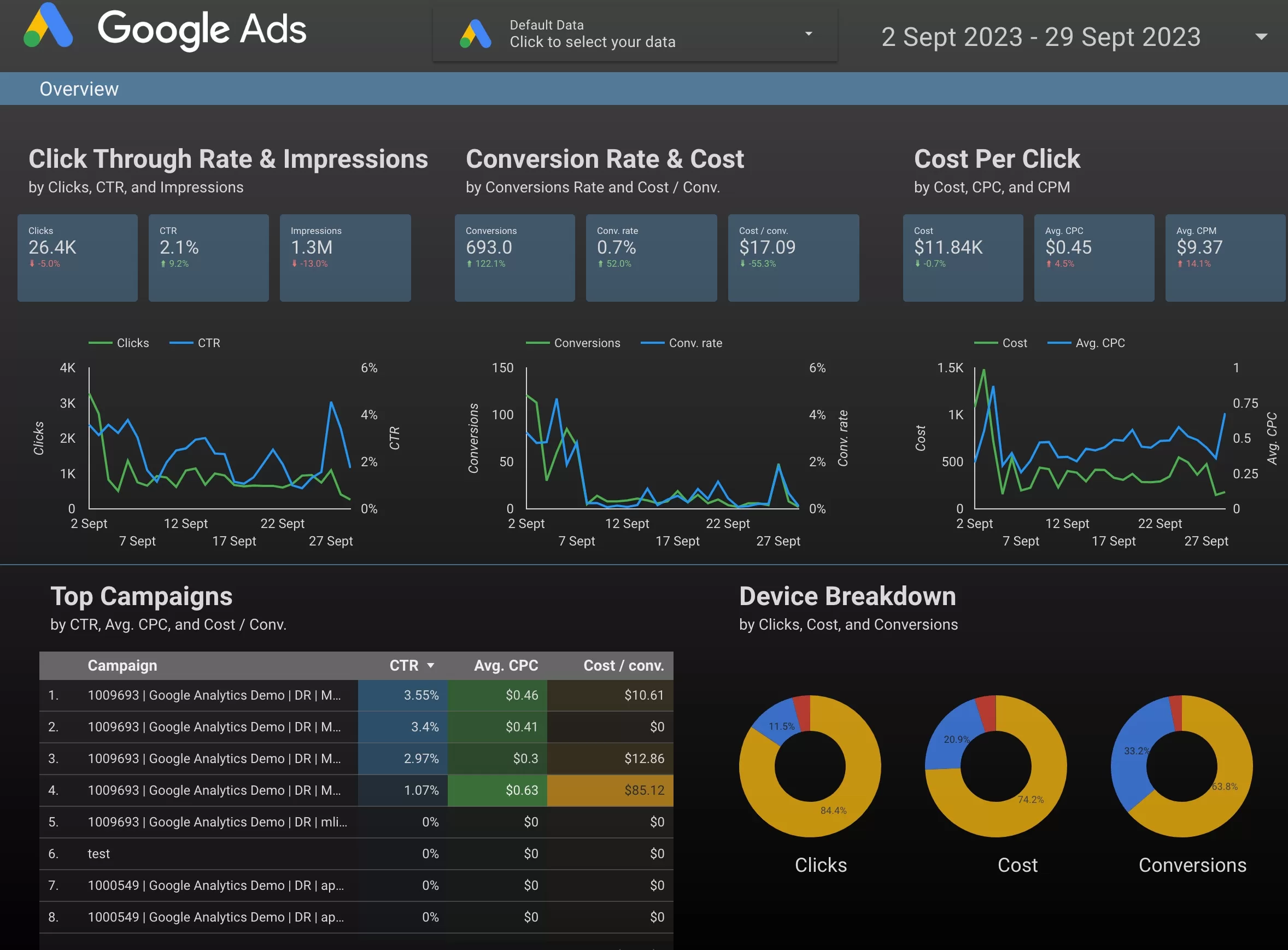
Task: Click the red slice of Clicks donut
Action: pyautogui.click(x=802, y=713)
